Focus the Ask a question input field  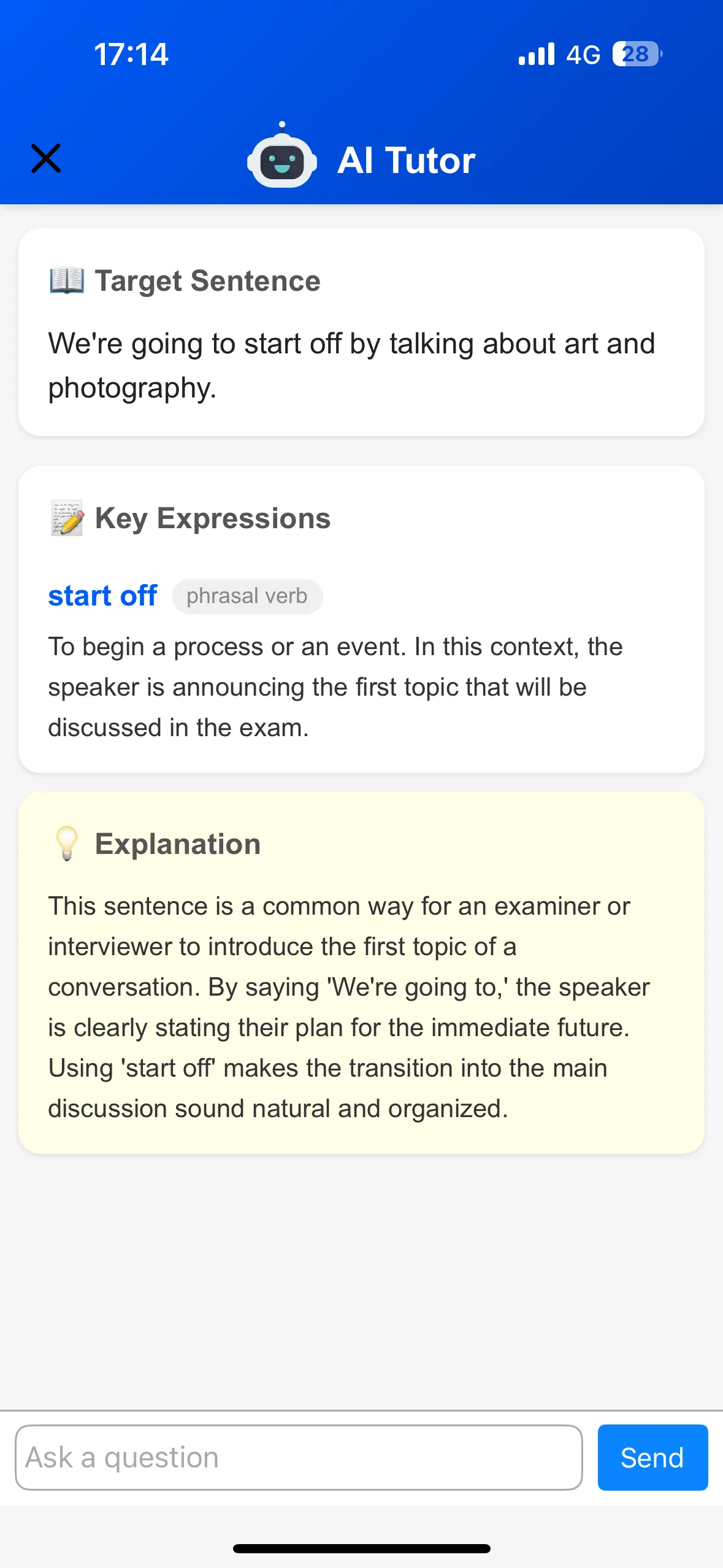pyautogui.click(x=299, y=1457)
